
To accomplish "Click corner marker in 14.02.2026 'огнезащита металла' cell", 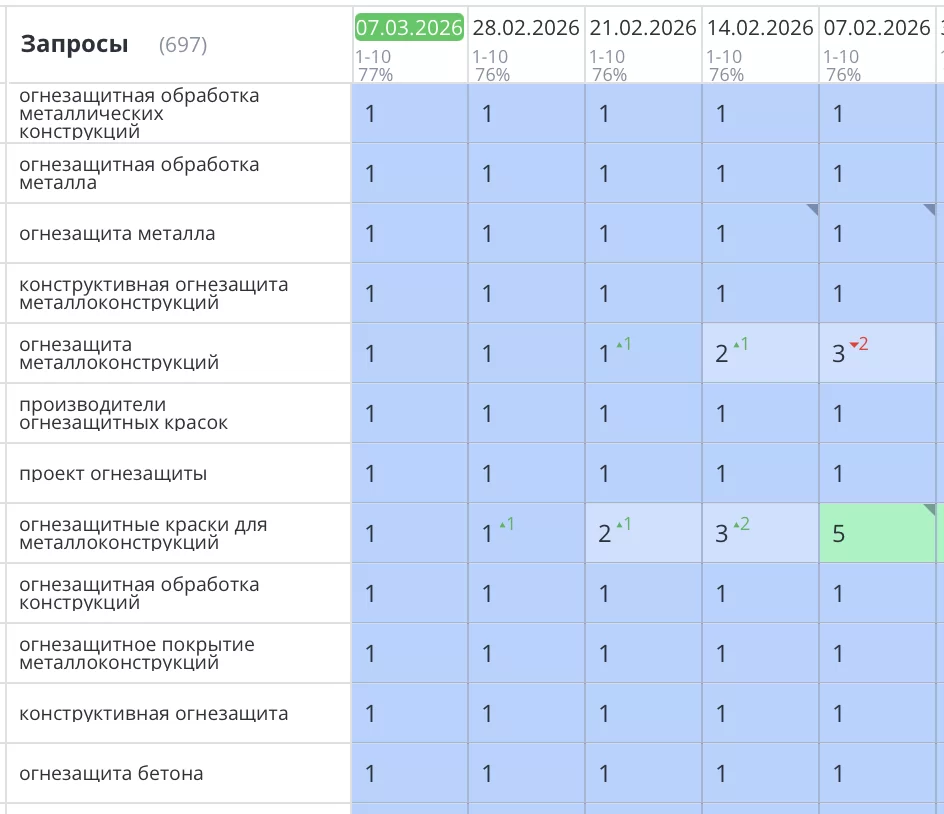I will [x=812, y=209].
